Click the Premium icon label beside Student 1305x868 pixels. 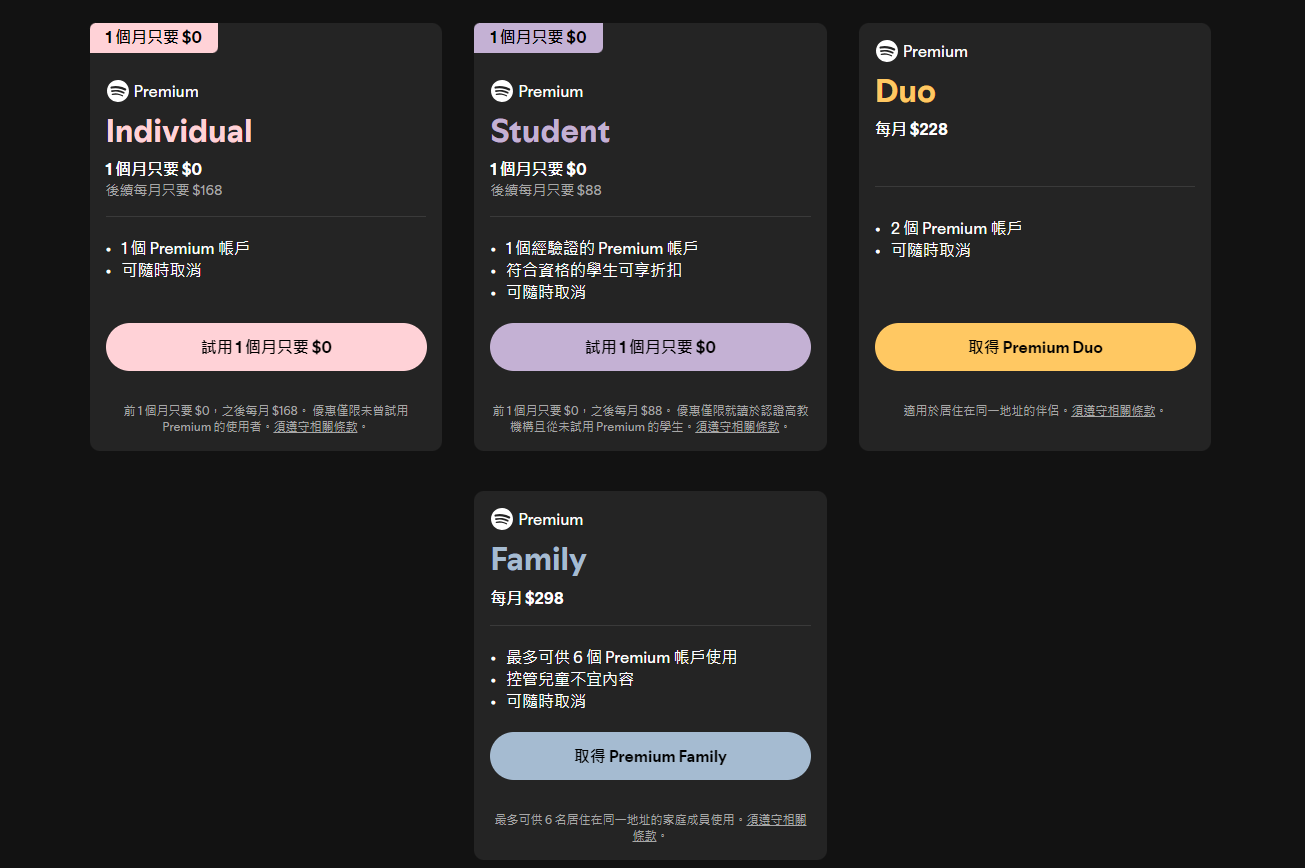click(x=548, y=91)
